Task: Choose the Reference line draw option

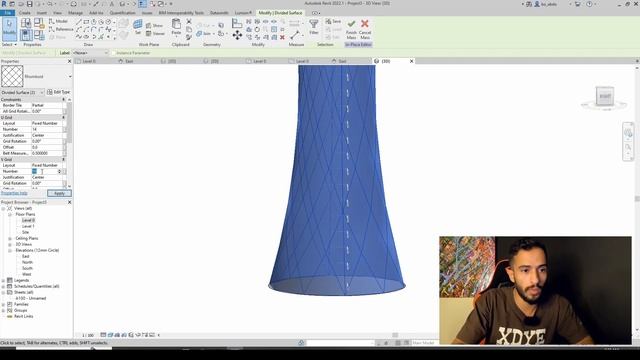Action: point(61,29)
